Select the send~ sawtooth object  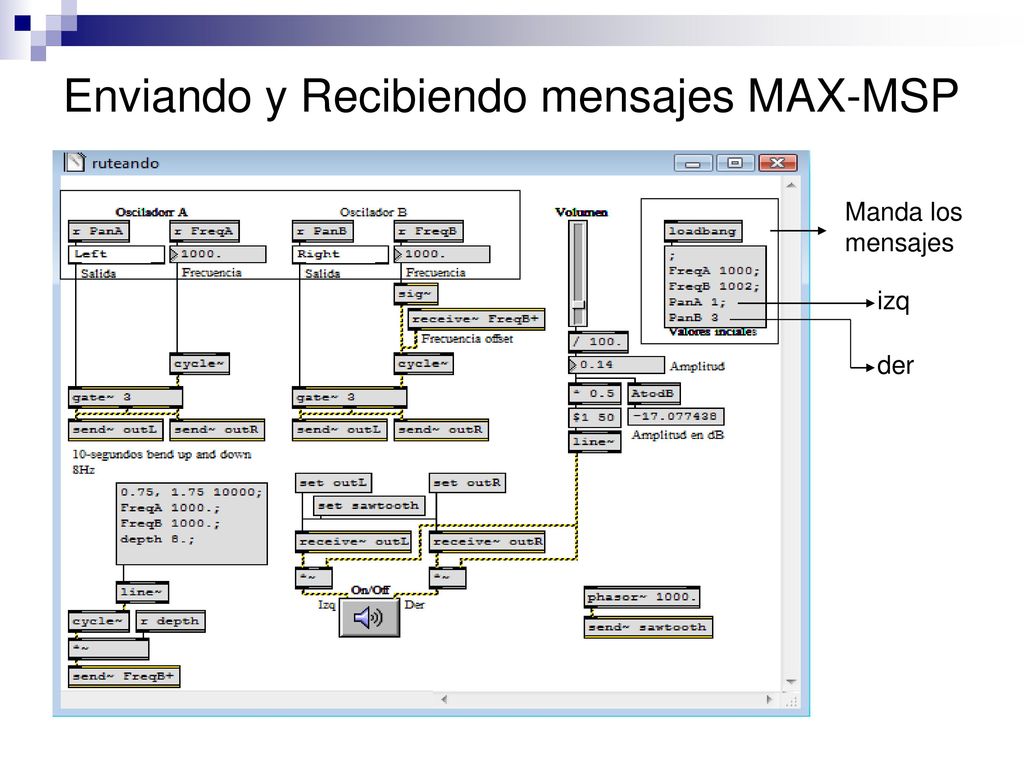[647, 628]
